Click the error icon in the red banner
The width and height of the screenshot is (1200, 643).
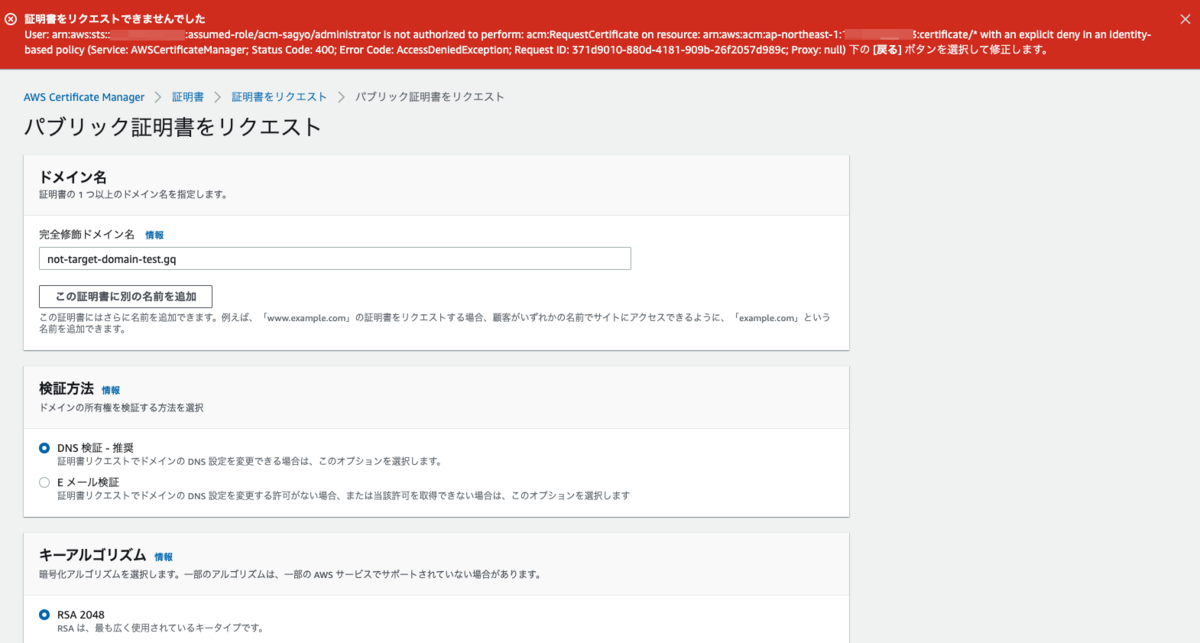(x=11, y=19)
